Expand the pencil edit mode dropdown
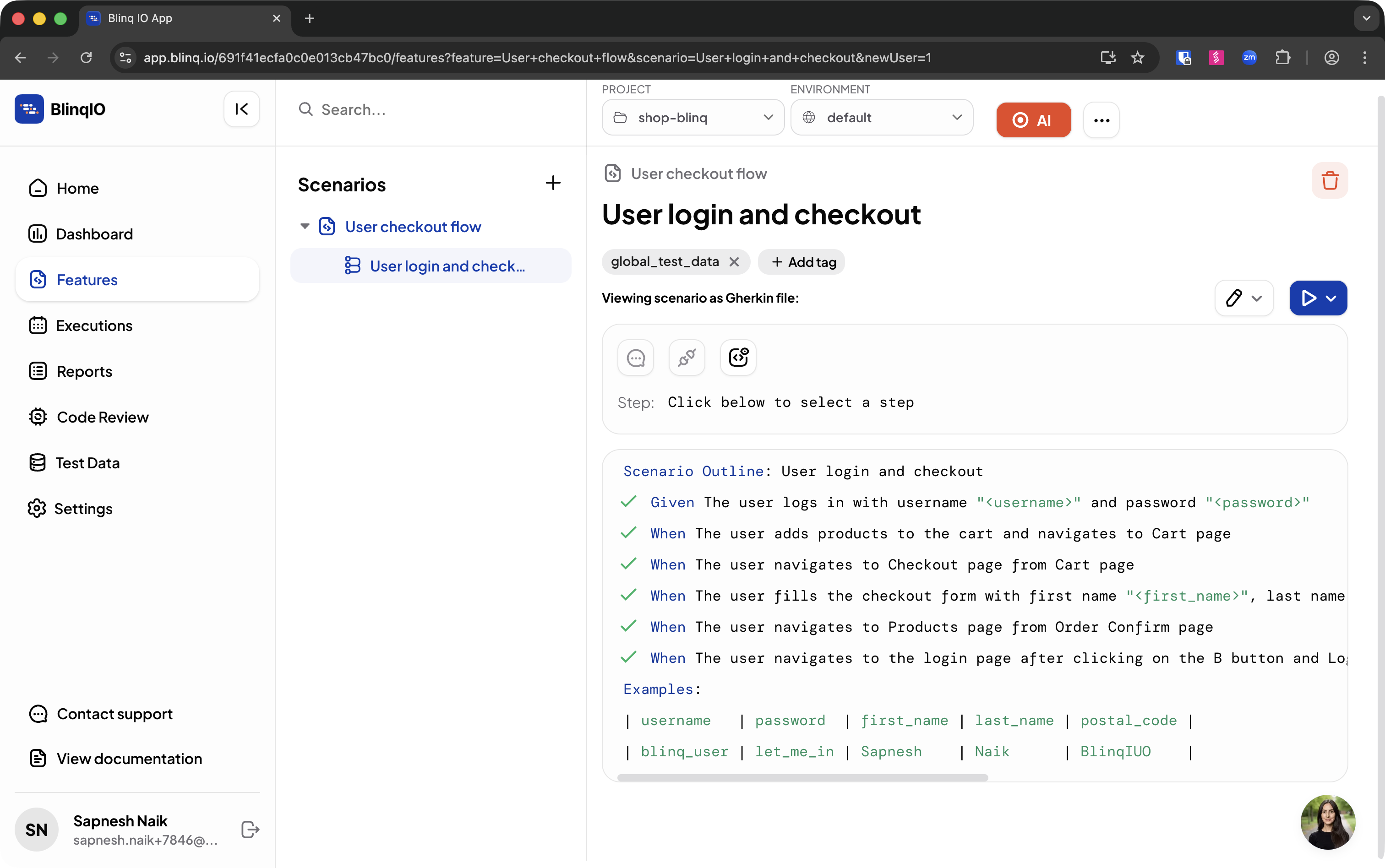The width and height of the screenshot is (1385, 868). click(1256, 298)
